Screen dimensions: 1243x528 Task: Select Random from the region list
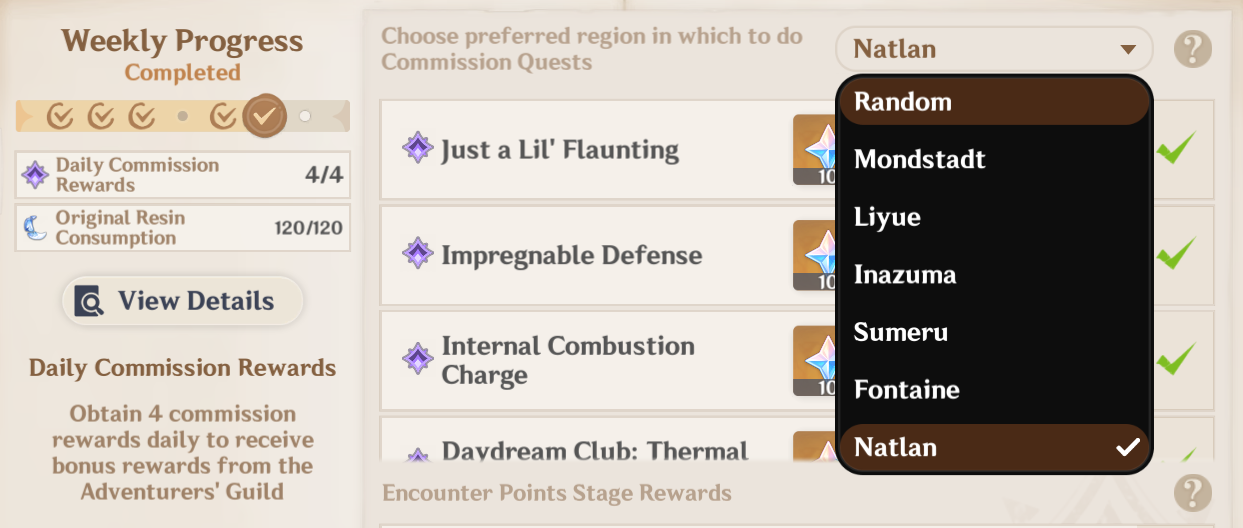[994, 102]
